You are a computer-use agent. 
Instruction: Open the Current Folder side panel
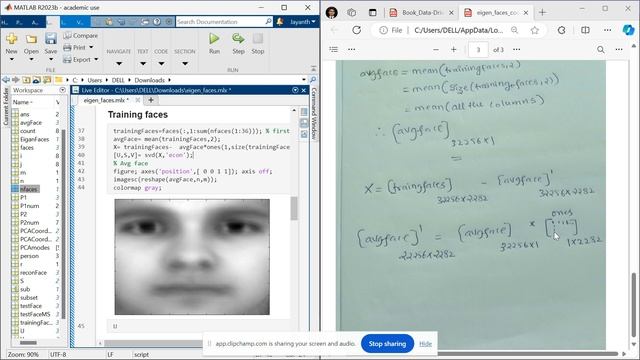click(5, 106)
